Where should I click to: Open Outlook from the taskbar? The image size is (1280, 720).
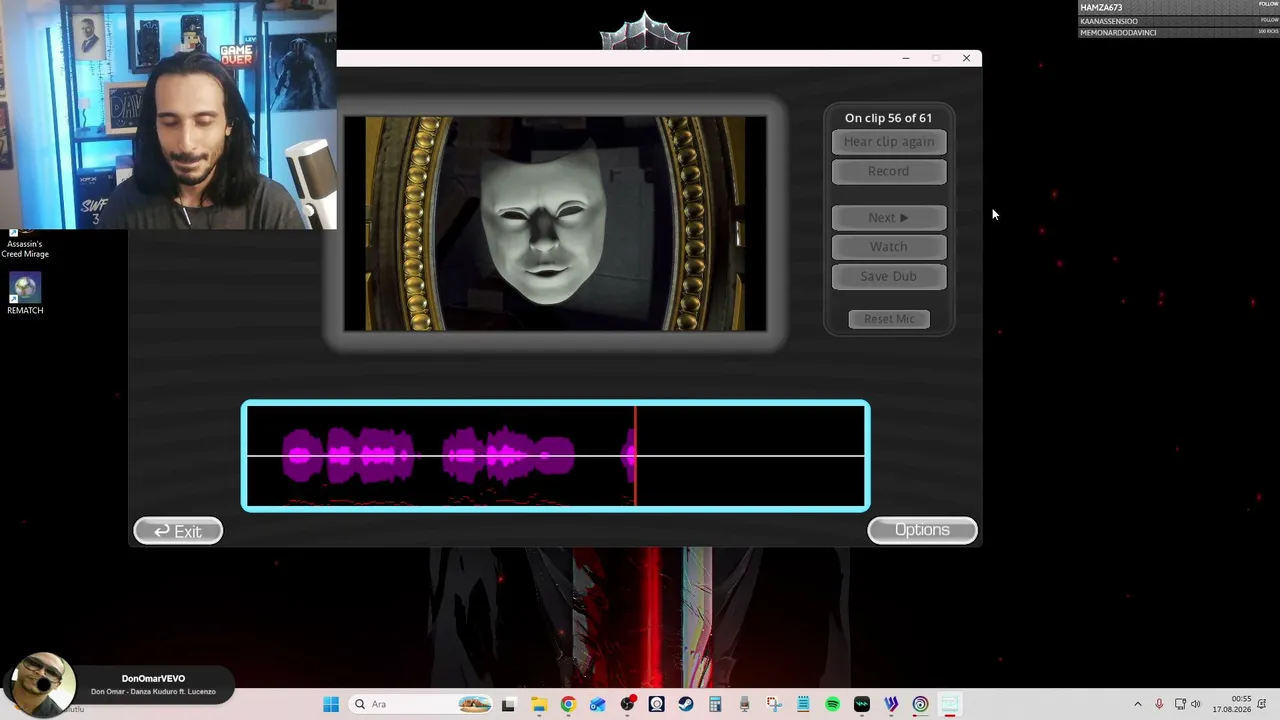(x=598, y=704)
